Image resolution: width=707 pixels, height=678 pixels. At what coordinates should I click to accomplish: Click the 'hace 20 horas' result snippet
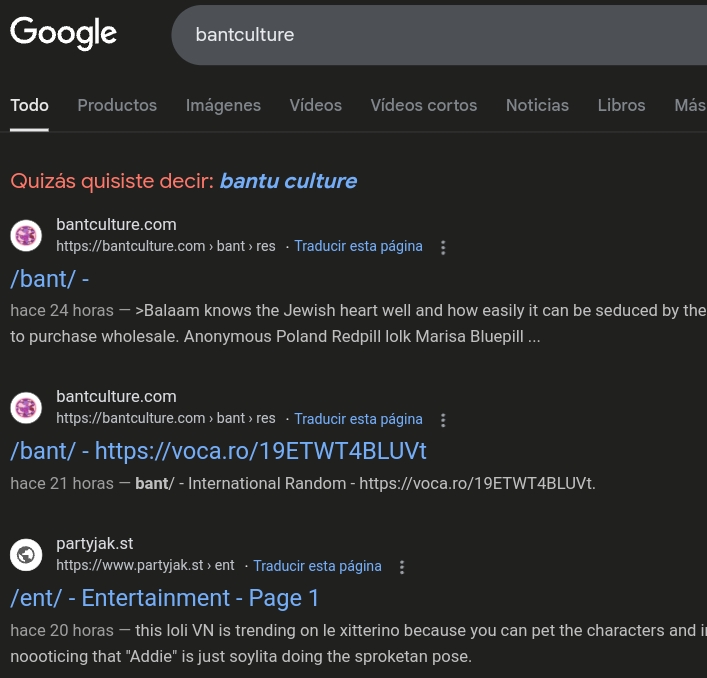tap(358, 643)
